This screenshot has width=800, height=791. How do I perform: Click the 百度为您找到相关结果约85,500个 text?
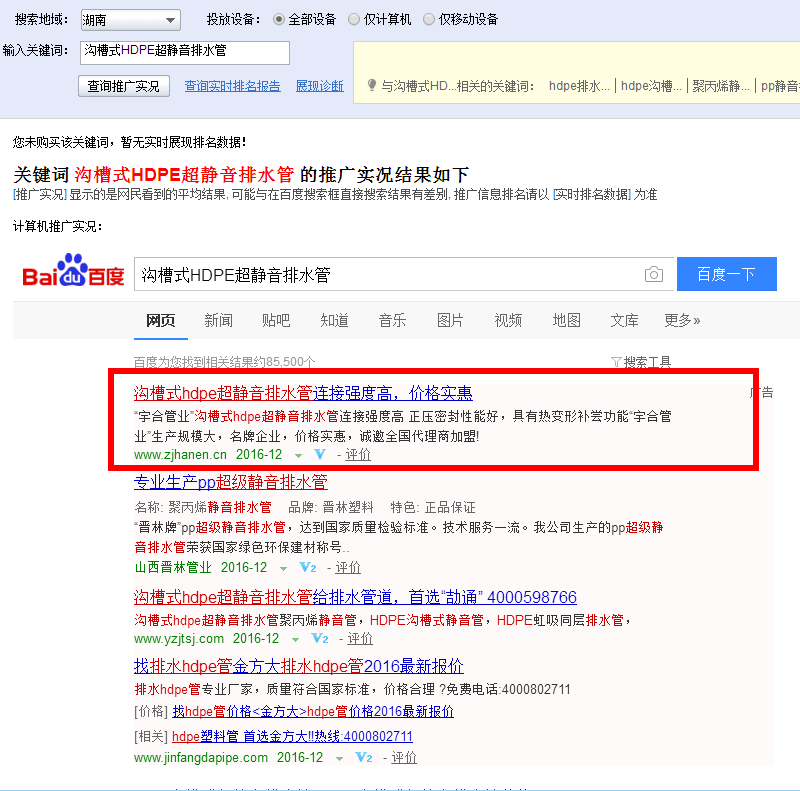[224, 362]
